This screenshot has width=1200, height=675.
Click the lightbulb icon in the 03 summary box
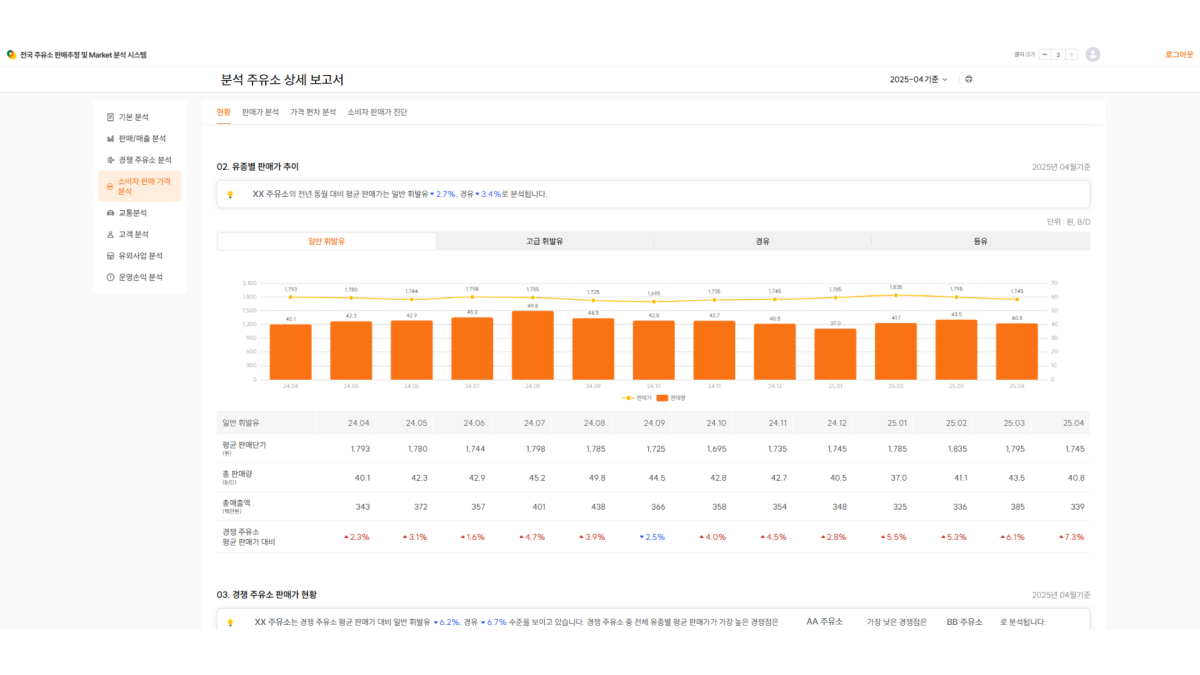click(230, 622)
